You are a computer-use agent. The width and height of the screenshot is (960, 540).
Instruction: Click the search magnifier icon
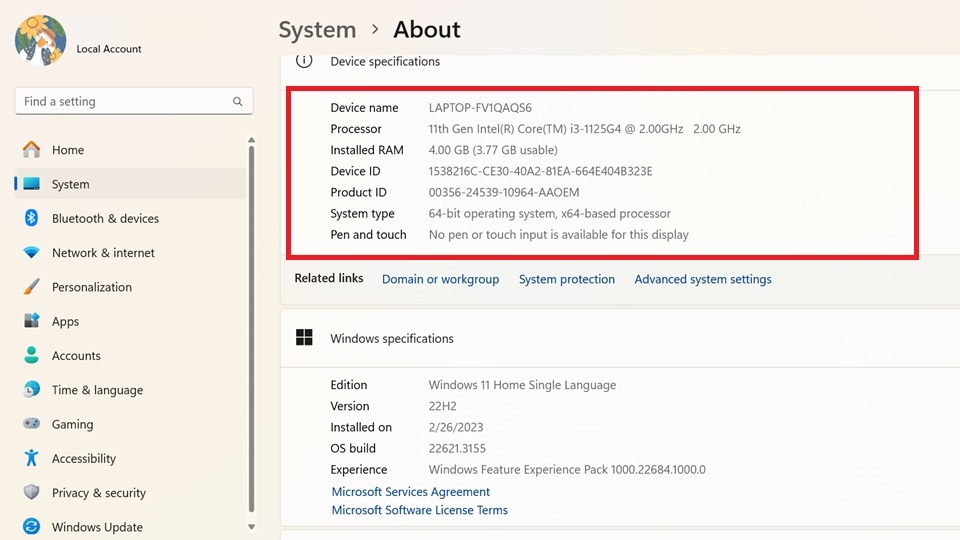238,102
